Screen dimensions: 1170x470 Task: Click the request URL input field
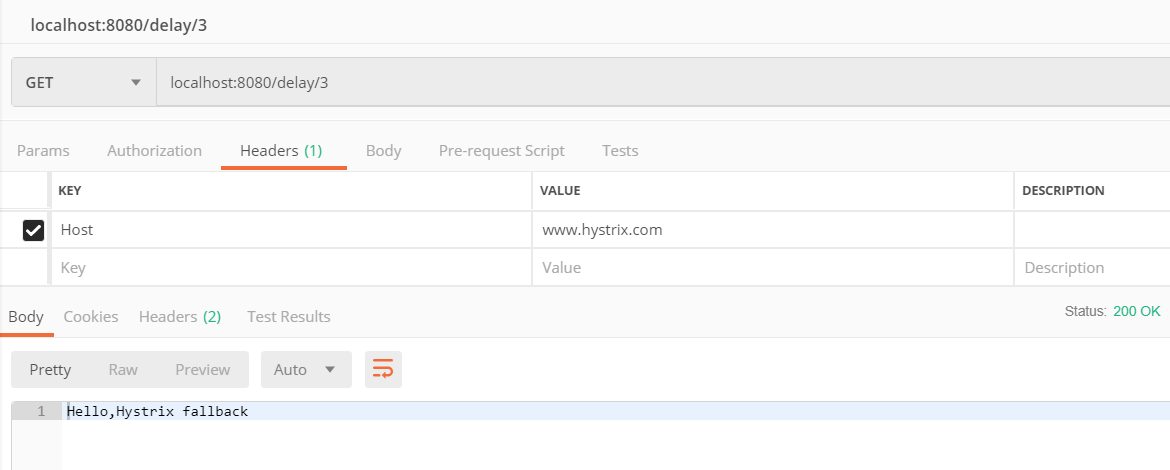[660, 82]
